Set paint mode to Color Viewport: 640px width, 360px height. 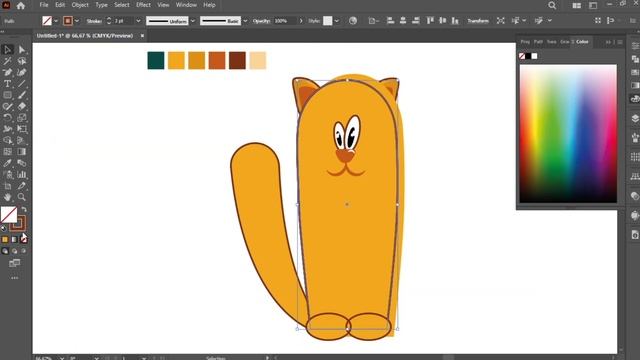(5, 240)
